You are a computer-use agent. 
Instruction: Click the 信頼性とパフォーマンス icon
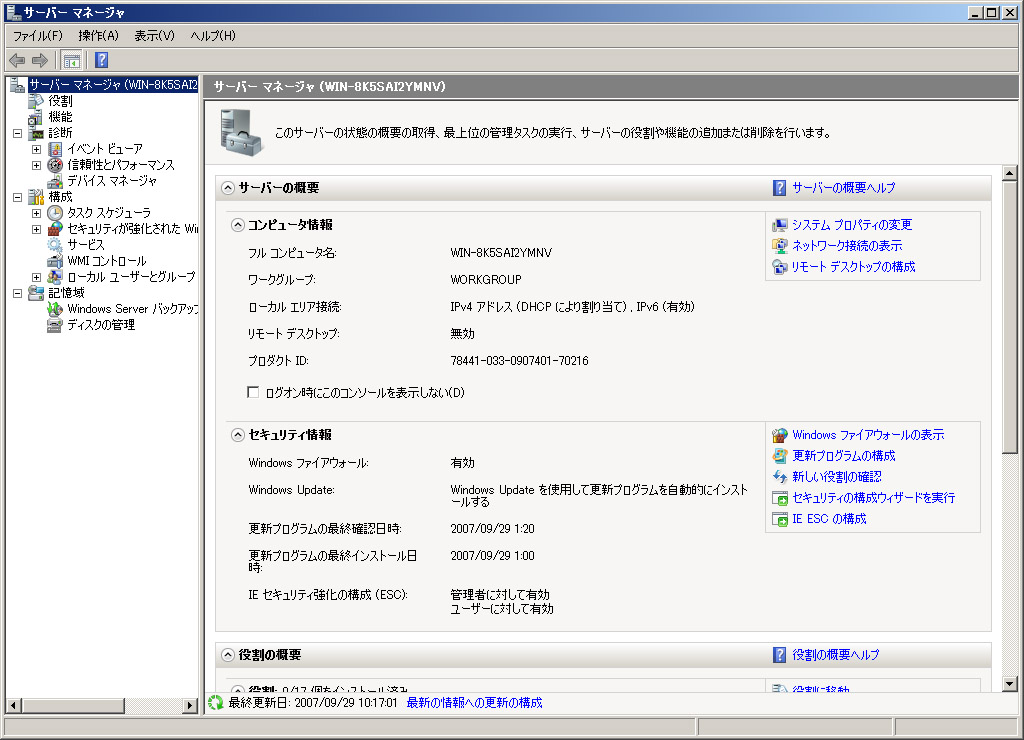click(56, 165)
